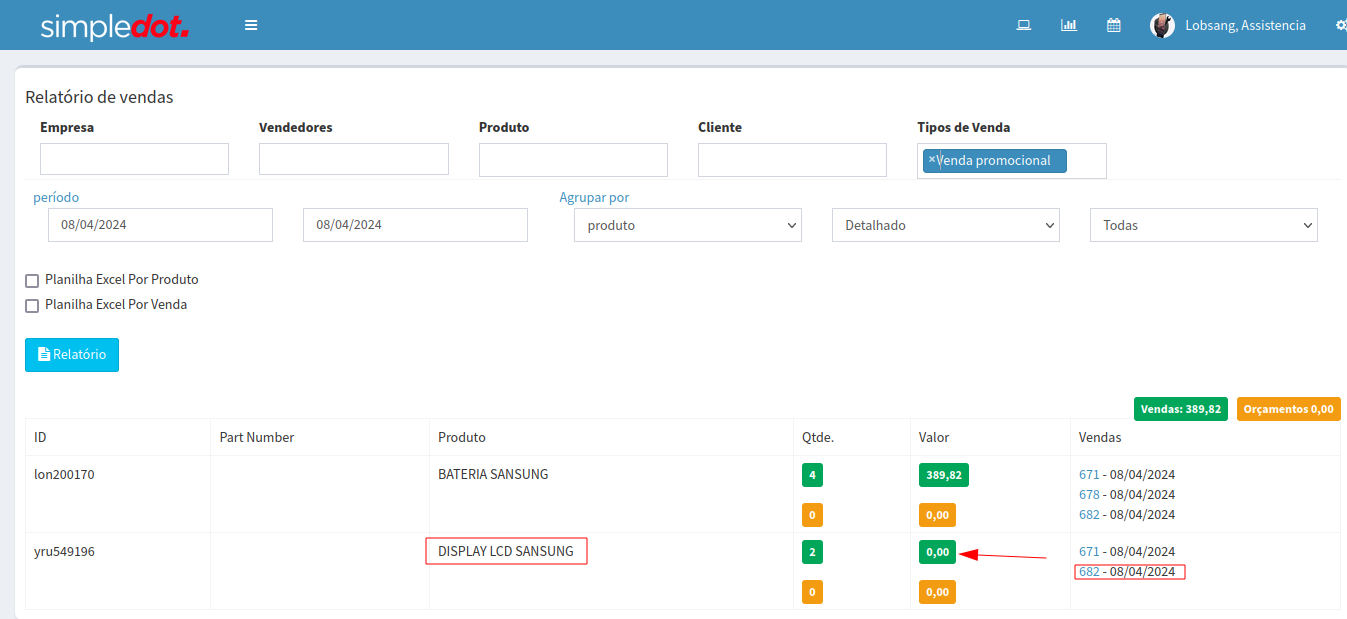Open sale 678 link in BATERIA row
This screenshot has height=619, width=1347.
[x=1089, y=494]
